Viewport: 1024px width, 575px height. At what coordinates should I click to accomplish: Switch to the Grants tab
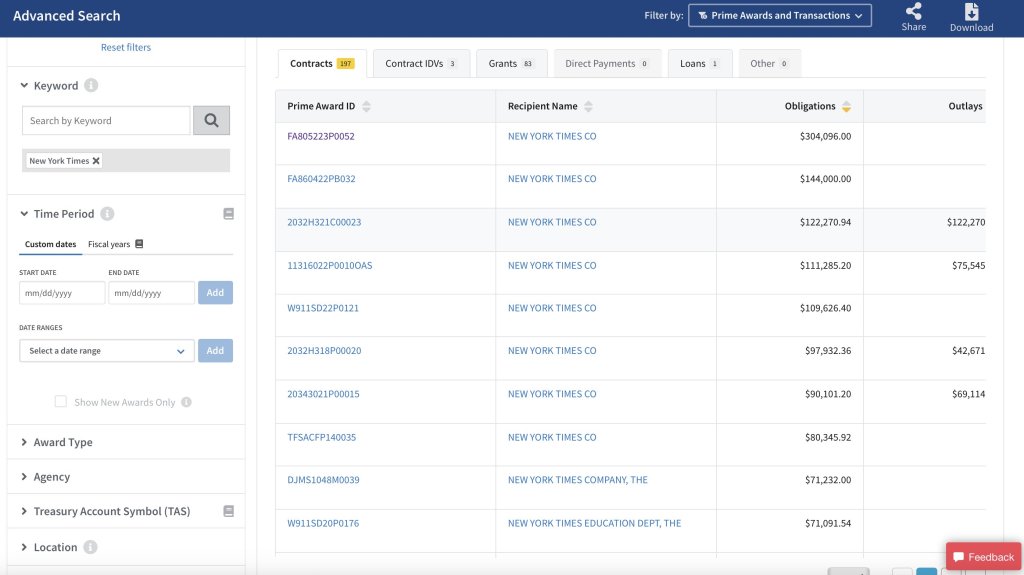511,64
